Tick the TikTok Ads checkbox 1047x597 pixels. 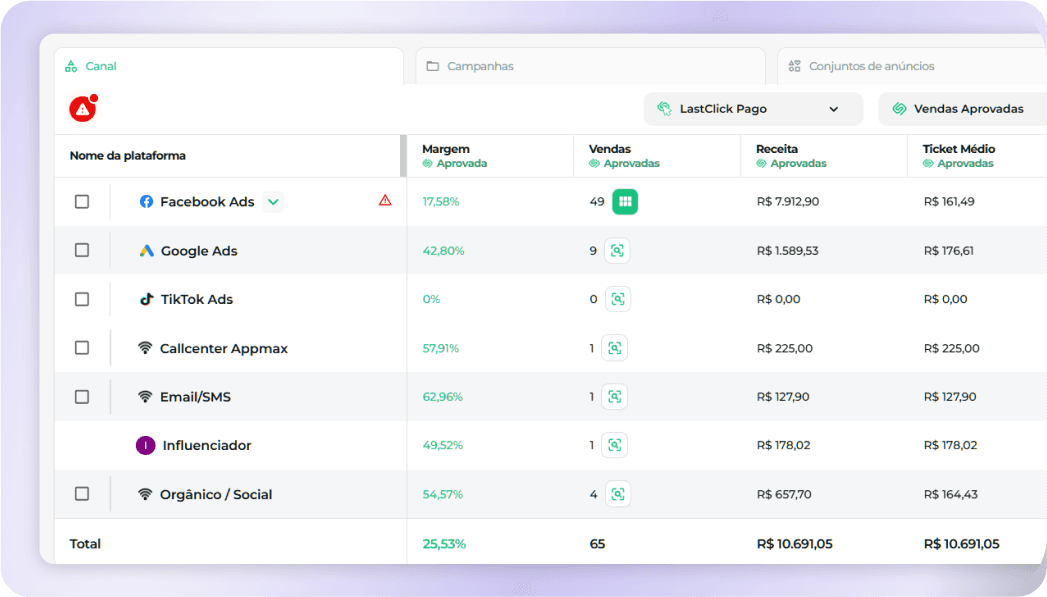tap(82, 299)
